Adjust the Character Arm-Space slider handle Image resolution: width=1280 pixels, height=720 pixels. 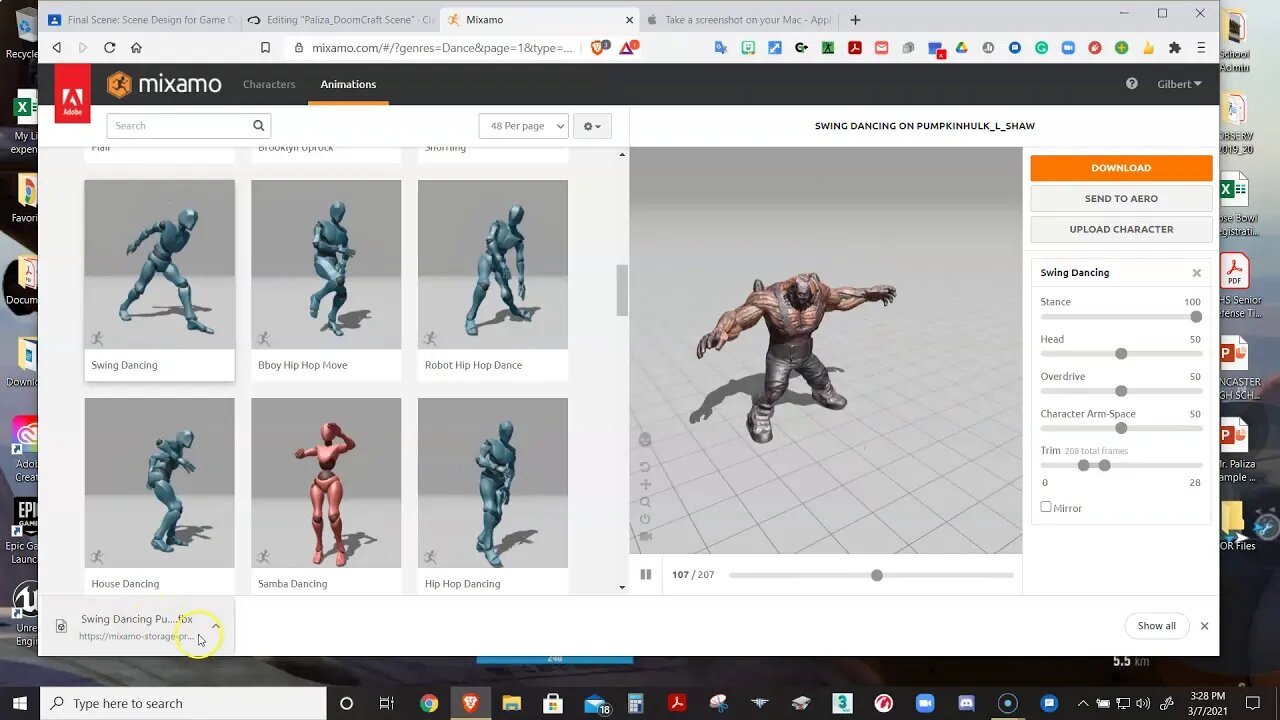(1121, 428)
